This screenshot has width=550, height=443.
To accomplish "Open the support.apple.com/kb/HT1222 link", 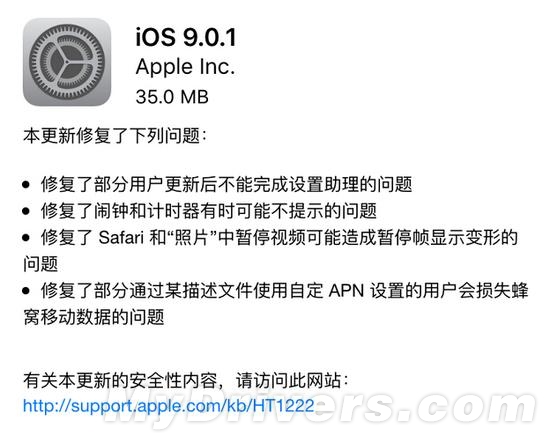I will coord(168,406).
